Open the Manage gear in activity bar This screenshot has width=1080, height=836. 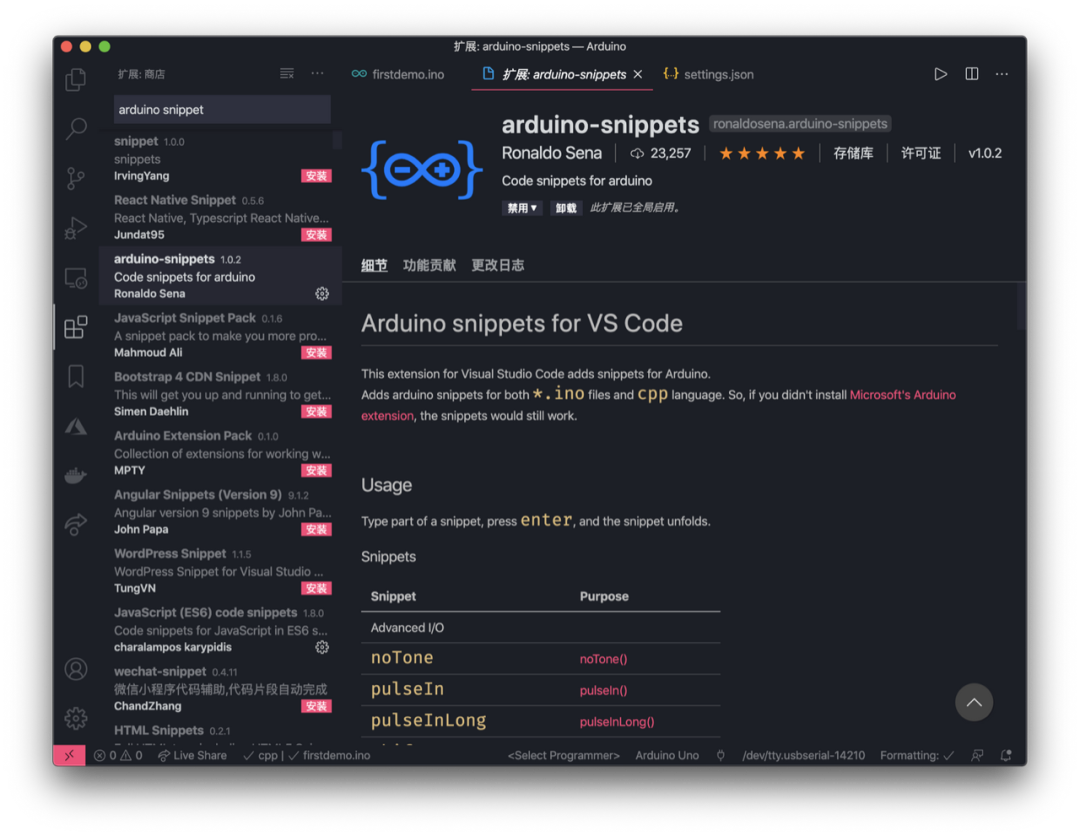point(76,718)
